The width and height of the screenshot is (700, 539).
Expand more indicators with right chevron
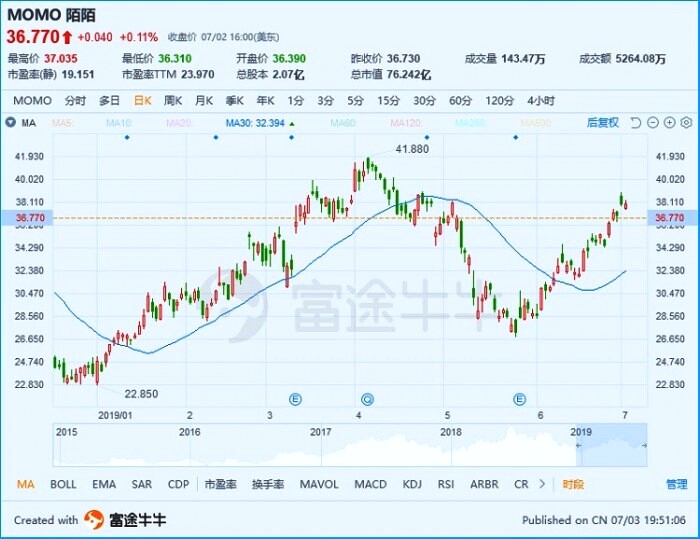(x=542, y=484)
